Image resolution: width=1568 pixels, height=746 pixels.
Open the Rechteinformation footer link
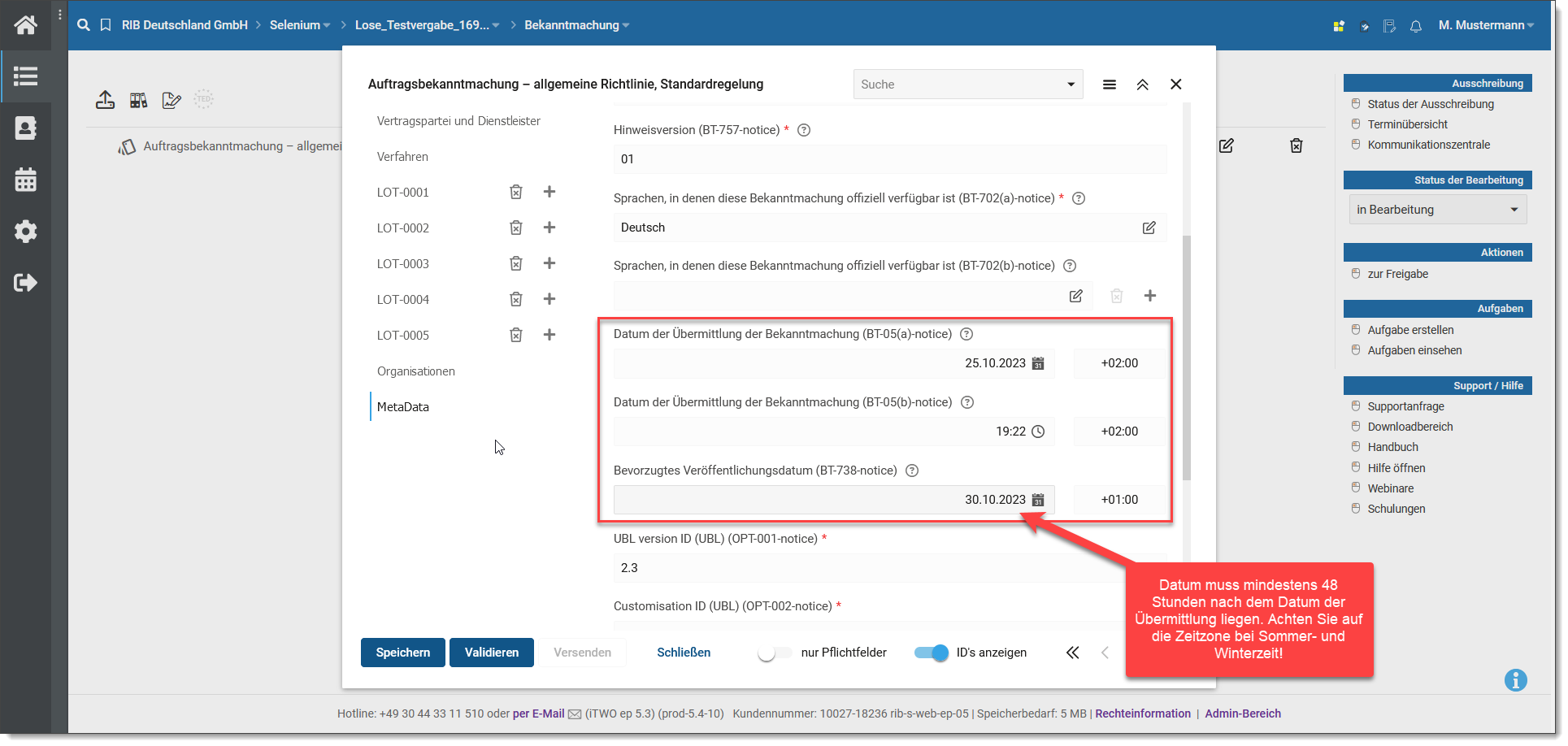click(x=1143, y=713)
